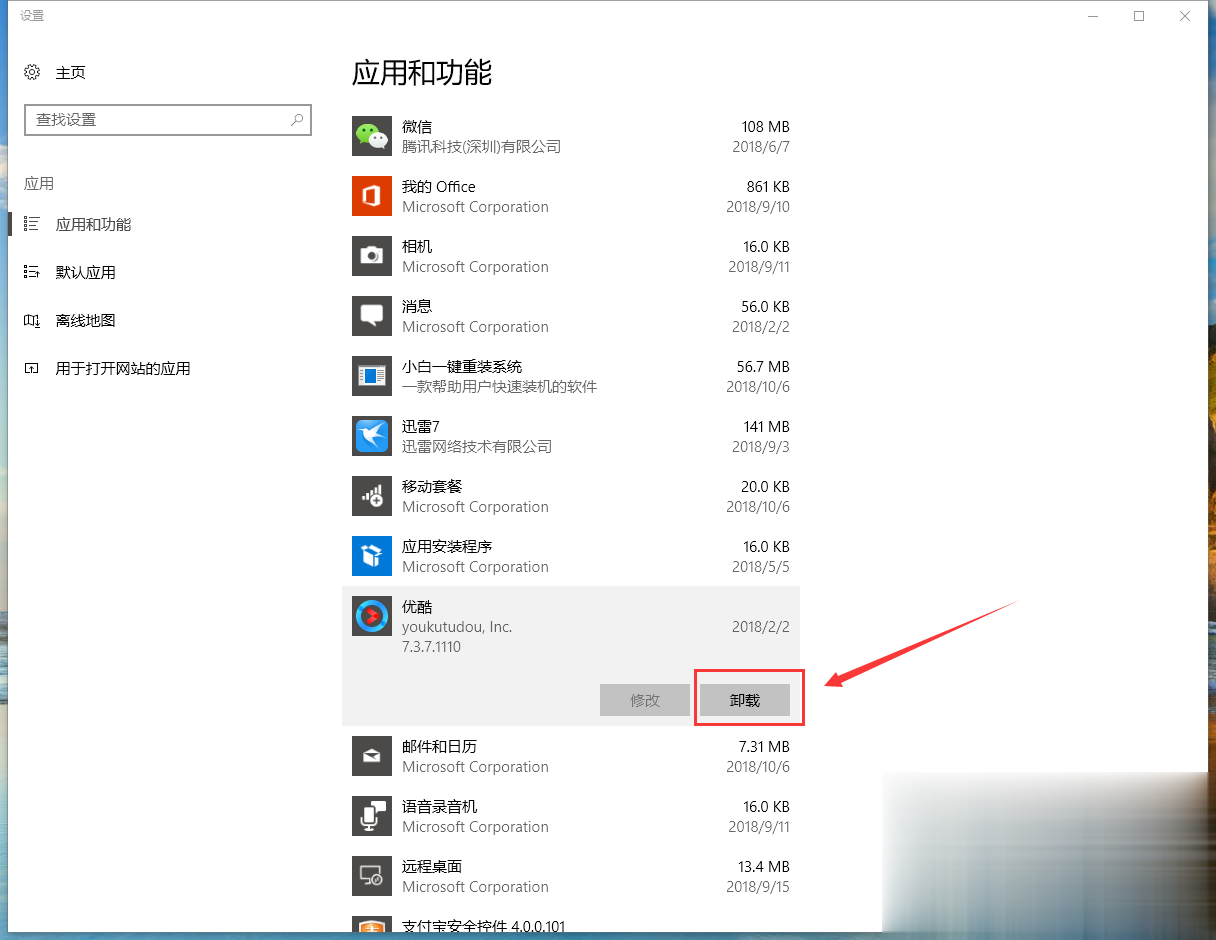
Task: Click the 7.31 MB size of 邮件和日历
Action: tap(764, 746)
